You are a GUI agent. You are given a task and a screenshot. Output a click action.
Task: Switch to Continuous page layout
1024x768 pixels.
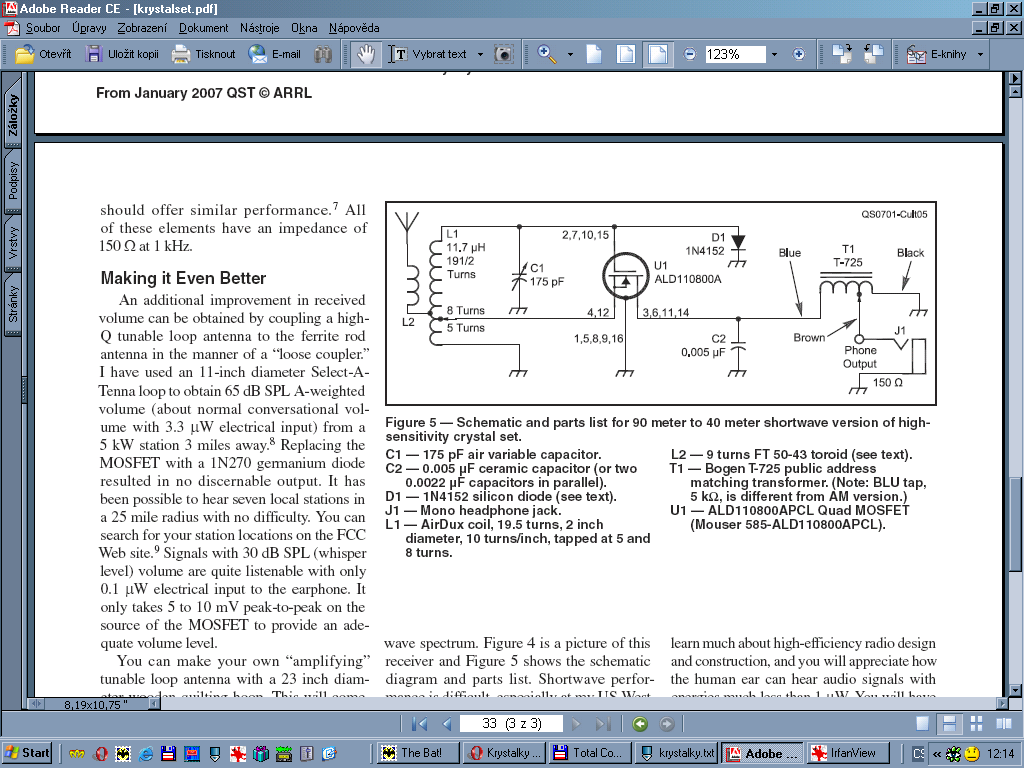[950, 724]
